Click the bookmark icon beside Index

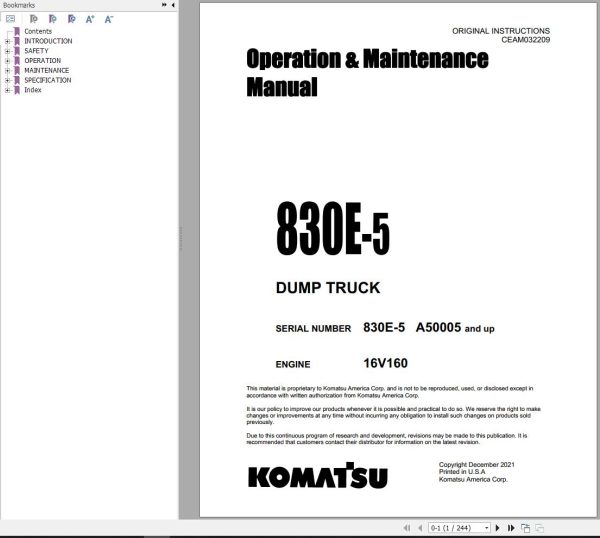pyautogui.click(x=17, y=90)
